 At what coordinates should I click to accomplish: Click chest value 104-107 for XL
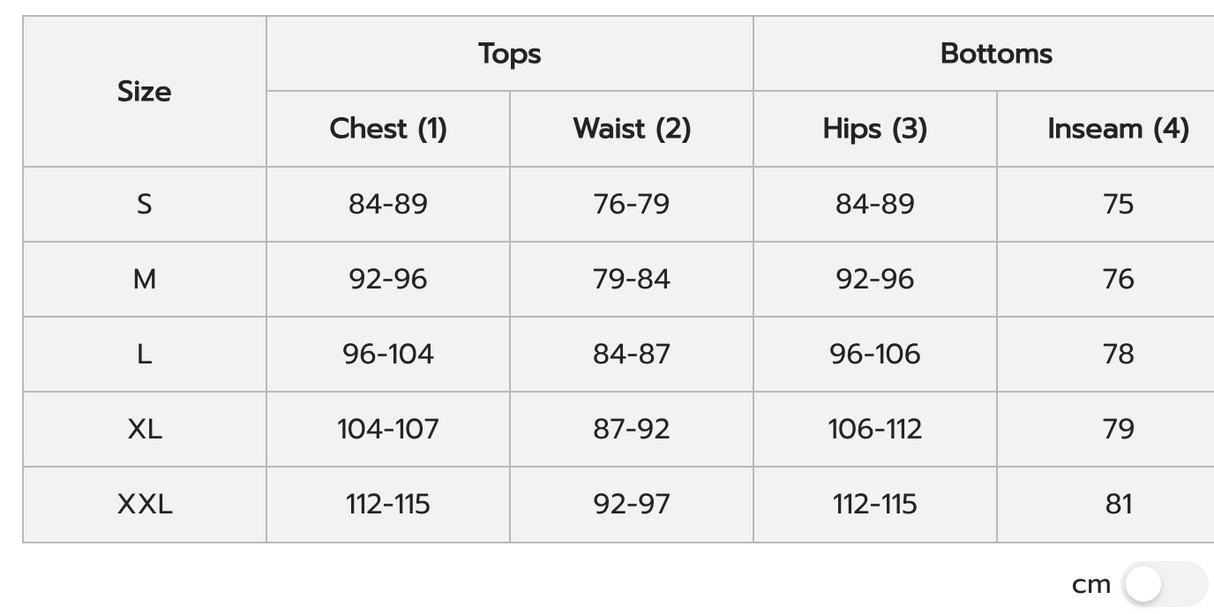(388, 429)
